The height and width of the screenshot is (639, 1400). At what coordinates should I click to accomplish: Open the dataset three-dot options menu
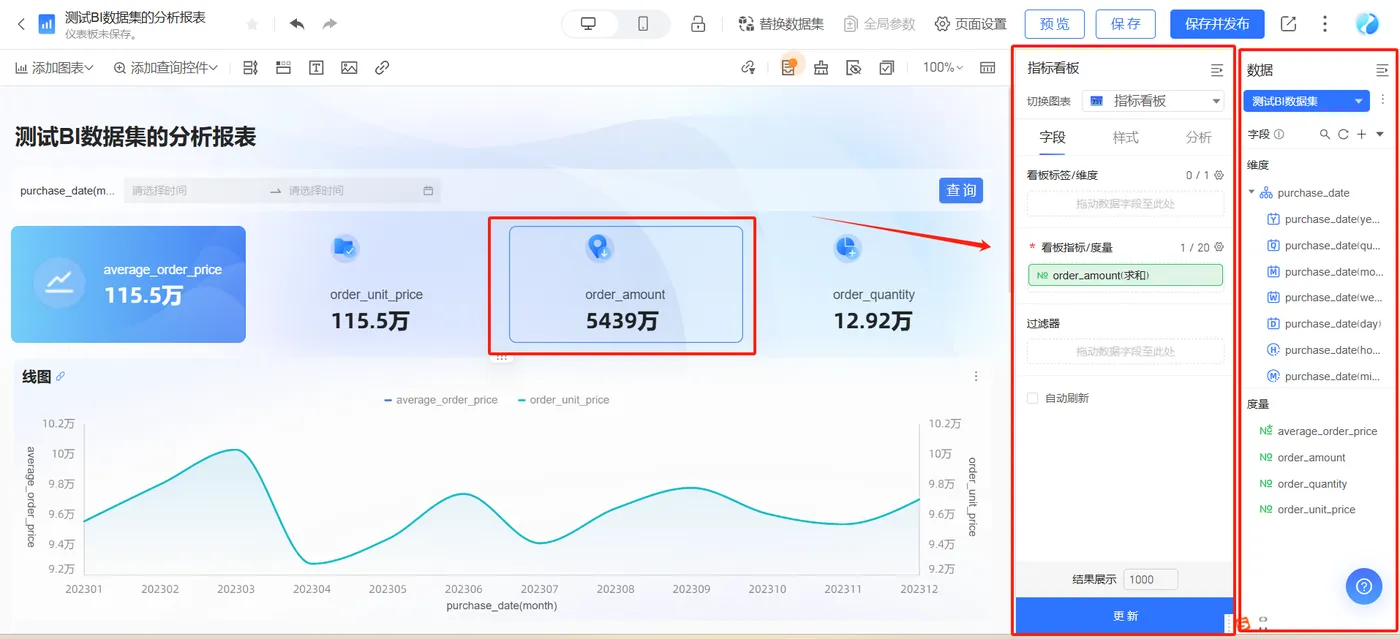click(x=1383, y=100)
